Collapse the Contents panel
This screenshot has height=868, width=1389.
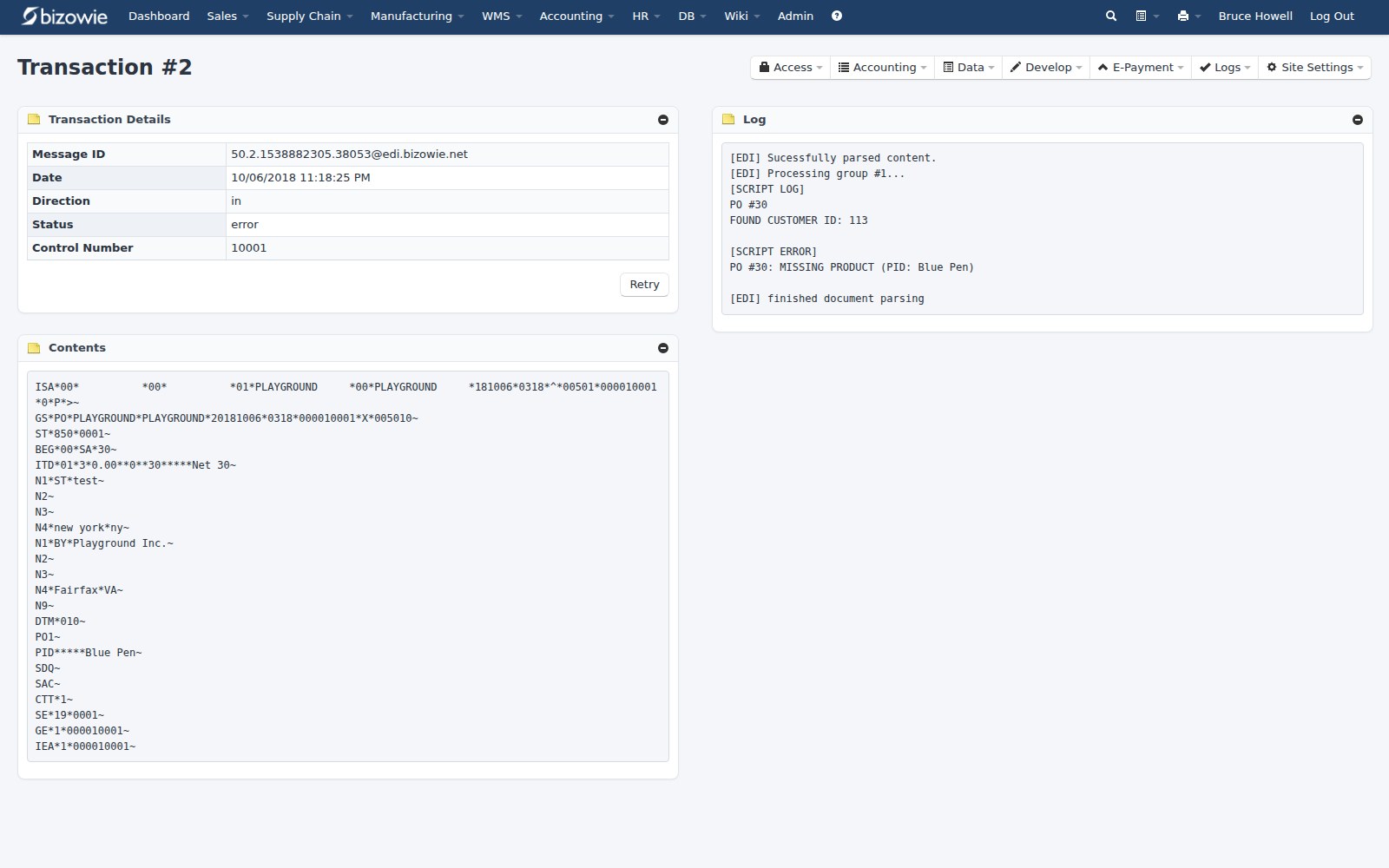662,348
